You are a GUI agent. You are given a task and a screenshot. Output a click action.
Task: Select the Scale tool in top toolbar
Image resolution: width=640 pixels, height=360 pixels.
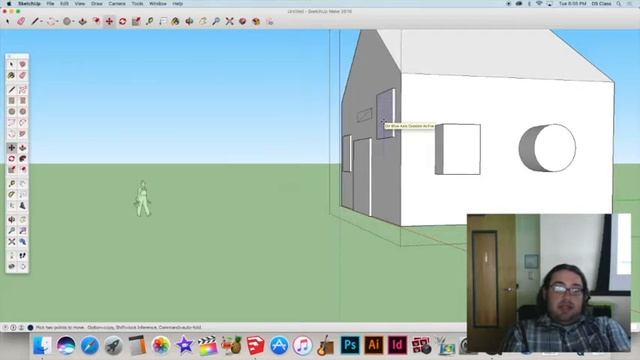pos(136,21)
